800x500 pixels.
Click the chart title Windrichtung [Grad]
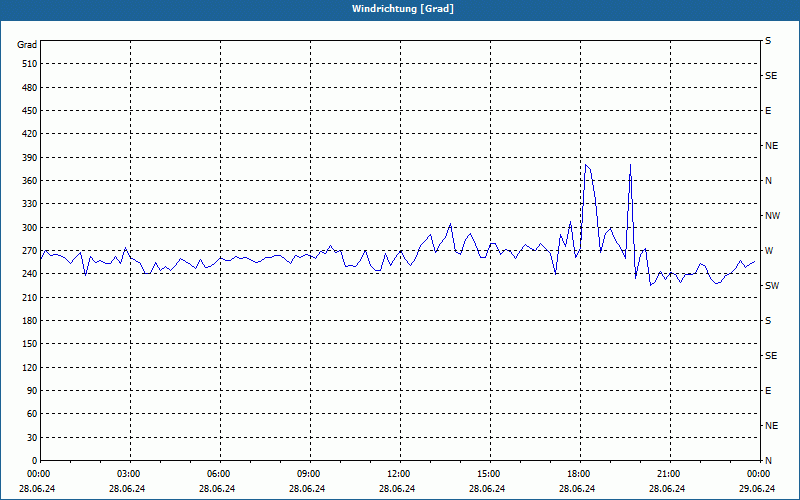tap(403, 9)
